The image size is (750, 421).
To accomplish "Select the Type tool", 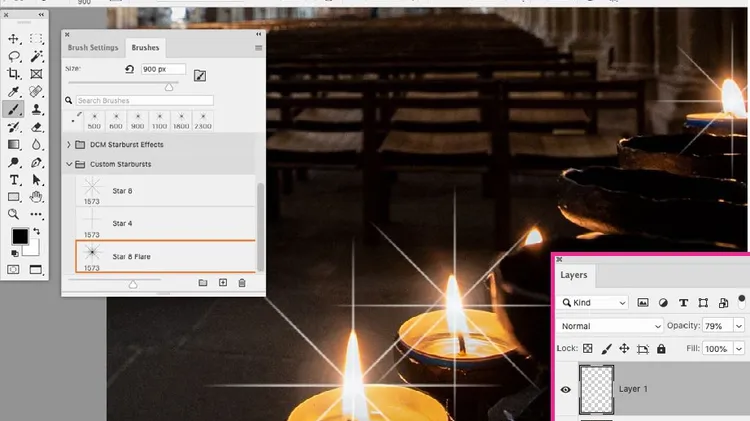I will (13, 180).
